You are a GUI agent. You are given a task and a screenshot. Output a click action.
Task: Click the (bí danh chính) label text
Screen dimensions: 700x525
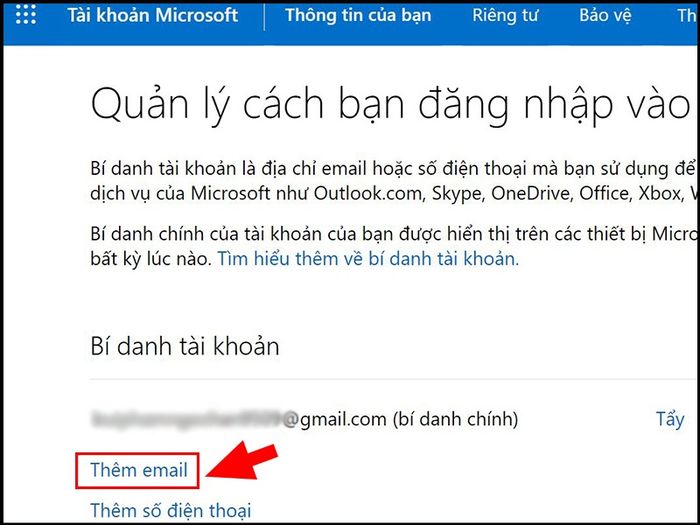[x=455, y=419]
